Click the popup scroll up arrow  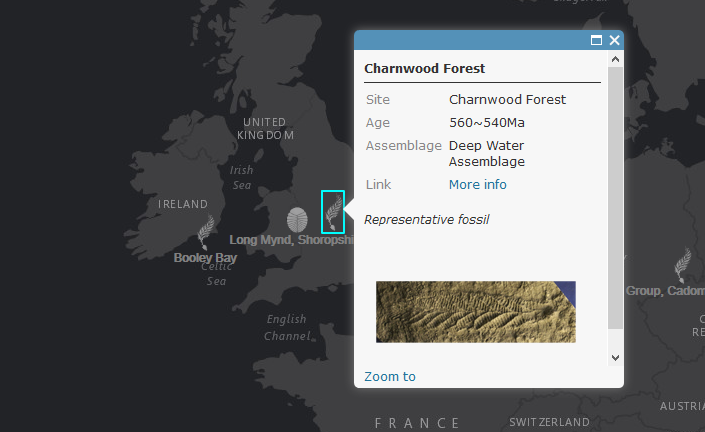tap(616, 59)
